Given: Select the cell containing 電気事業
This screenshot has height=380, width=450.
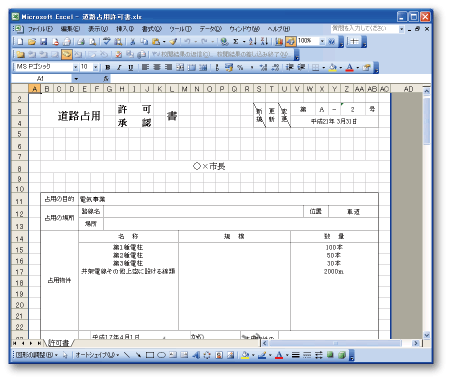Looking at the screenshot, I should [228, 199].
